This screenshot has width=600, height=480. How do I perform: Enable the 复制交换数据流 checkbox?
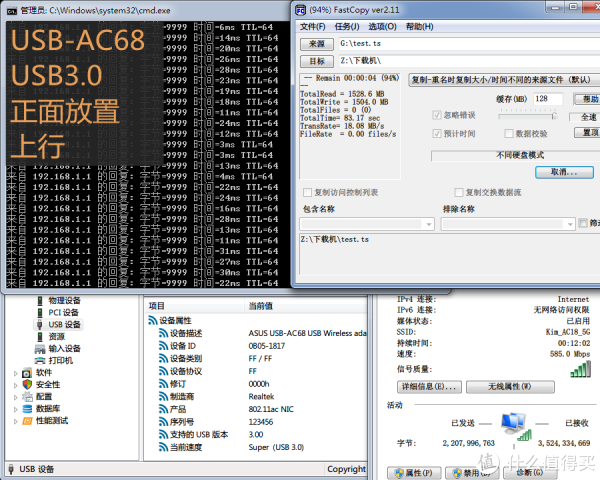458,192
